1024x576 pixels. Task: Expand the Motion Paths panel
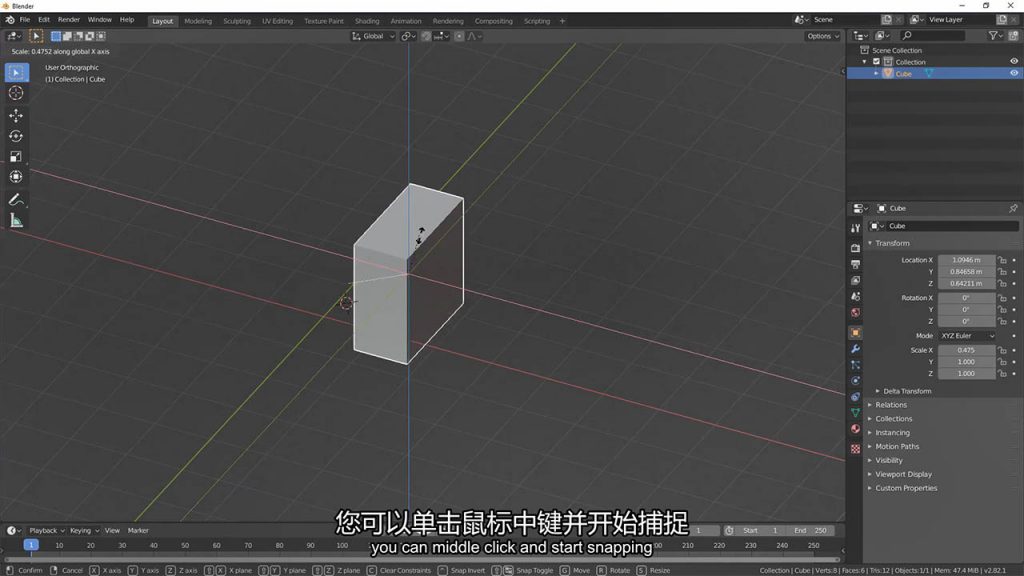(x=897, y=447)
